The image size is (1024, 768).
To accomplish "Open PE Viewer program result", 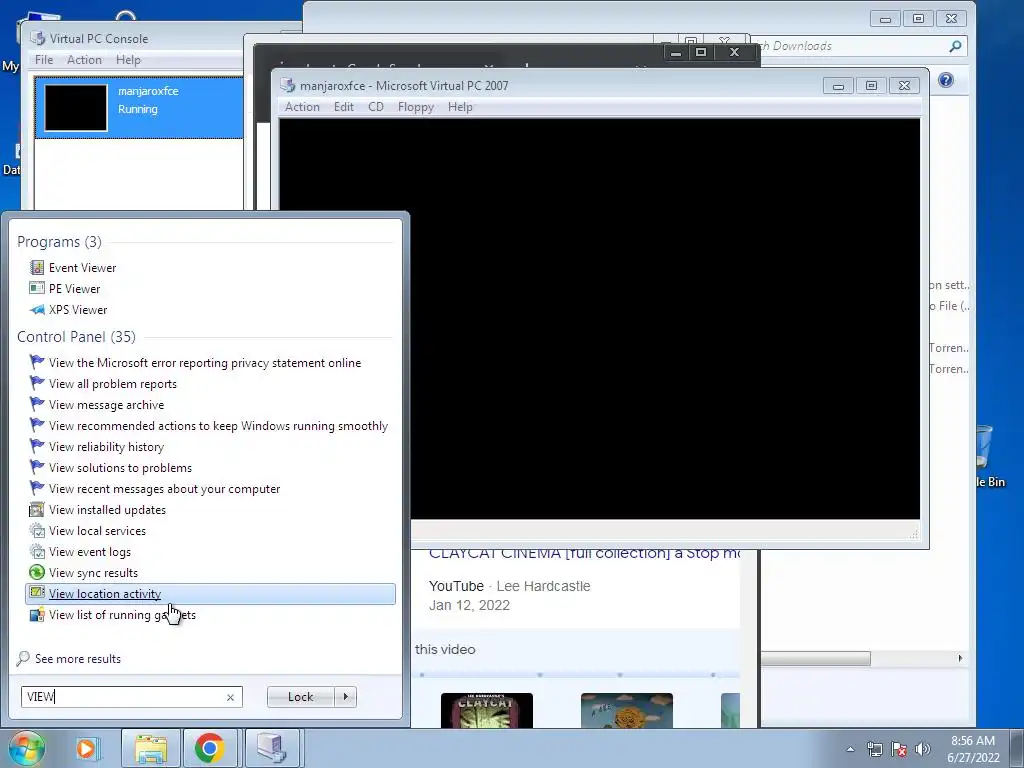I will tap(74, 289).
